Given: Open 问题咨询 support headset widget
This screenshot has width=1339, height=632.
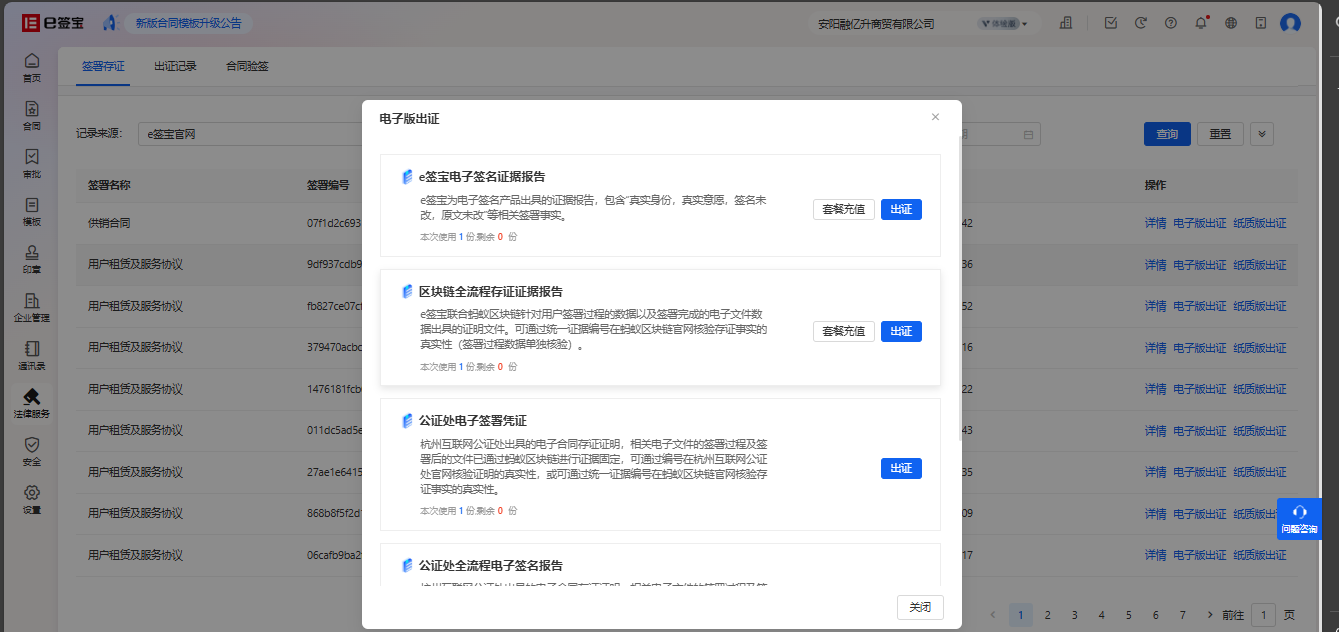Looking at the screenshot, I should tap(1299, 519).
